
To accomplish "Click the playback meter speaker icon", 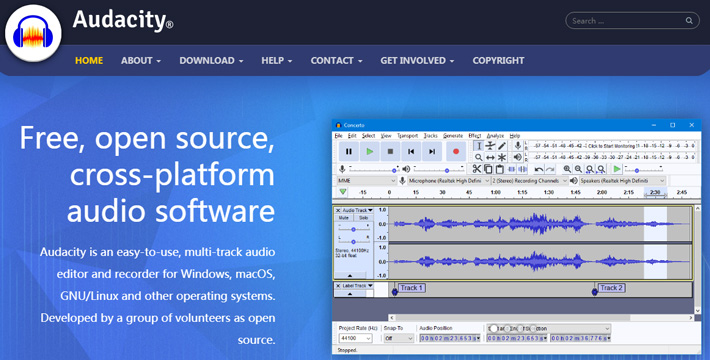I will coord(518,157).
